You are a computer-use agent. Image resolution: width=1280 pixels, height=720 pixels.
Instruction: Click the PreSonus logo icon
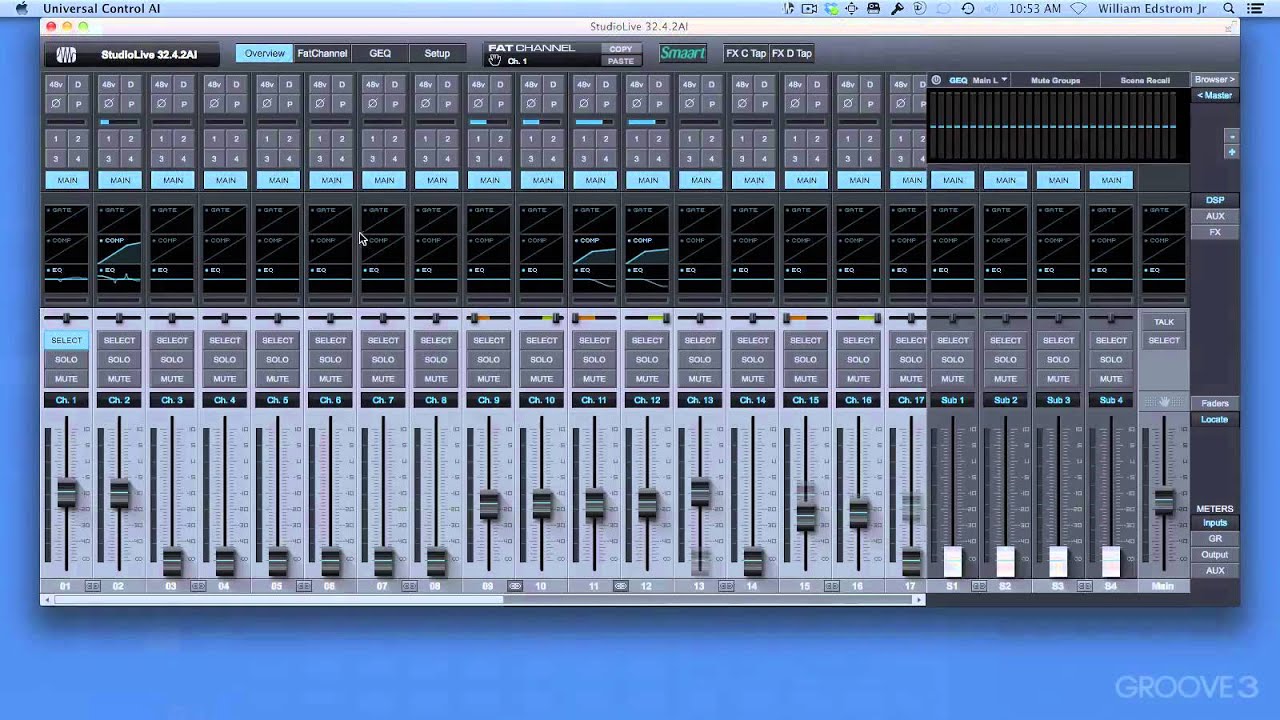[66, 54]
